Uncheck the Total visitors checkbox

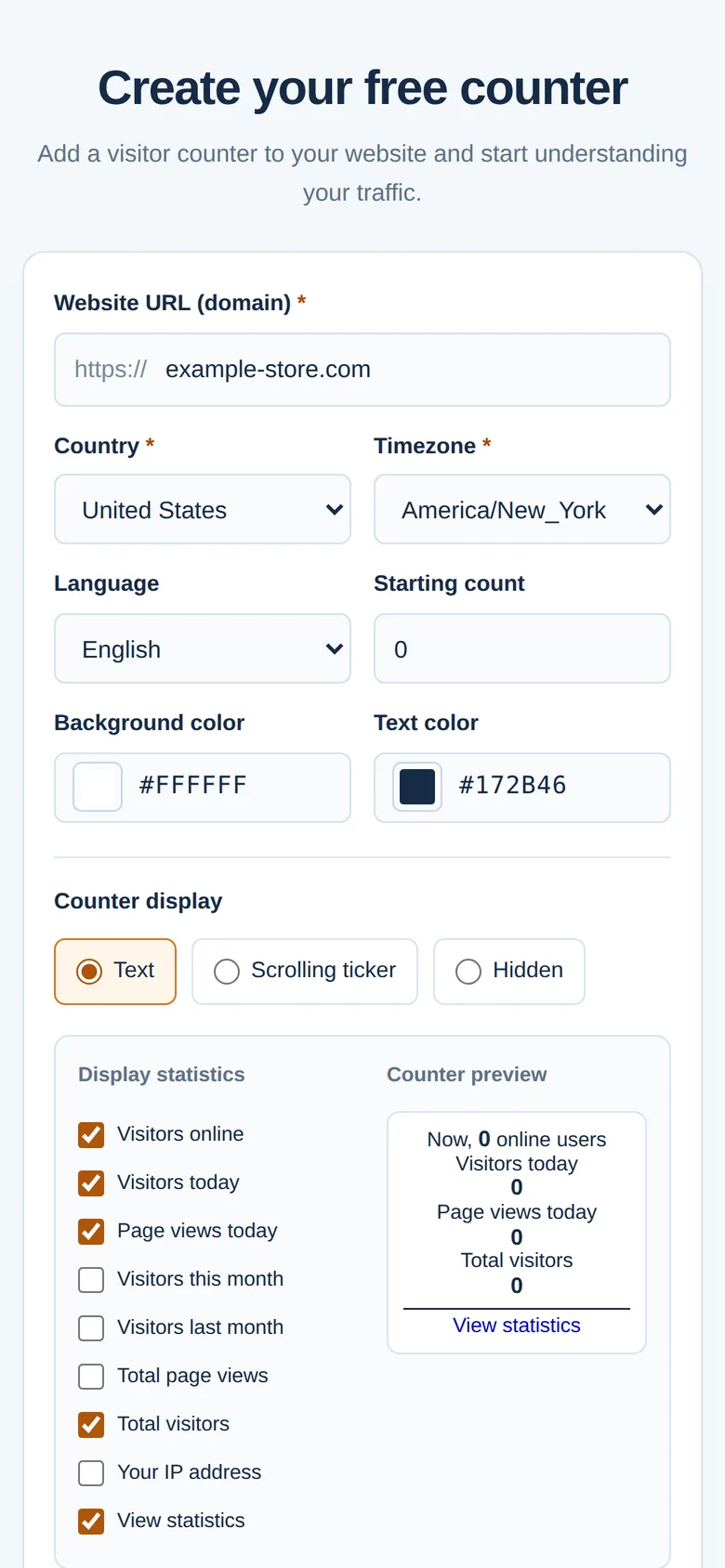[x=91, y=1425]
